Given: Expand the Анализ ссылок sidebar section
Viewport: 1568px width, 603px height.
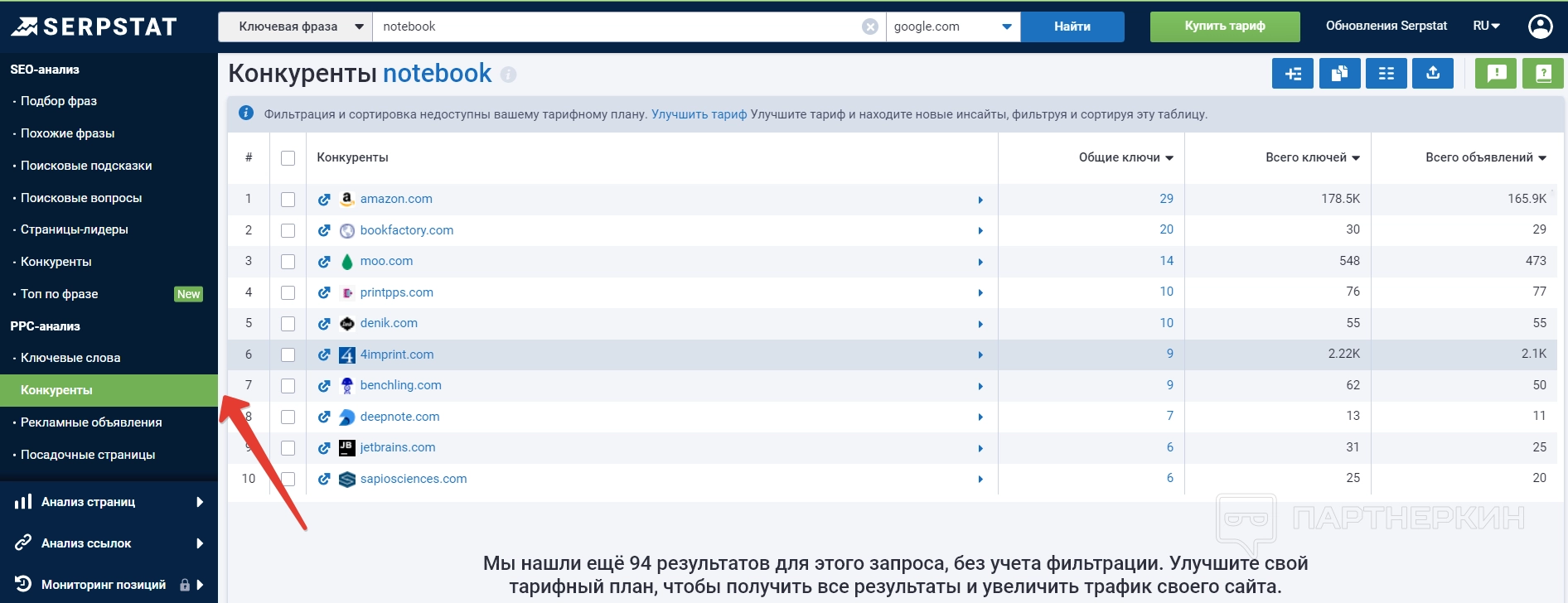Looking at the screenshot, I should pyautogui.click(x=109, y=543).
